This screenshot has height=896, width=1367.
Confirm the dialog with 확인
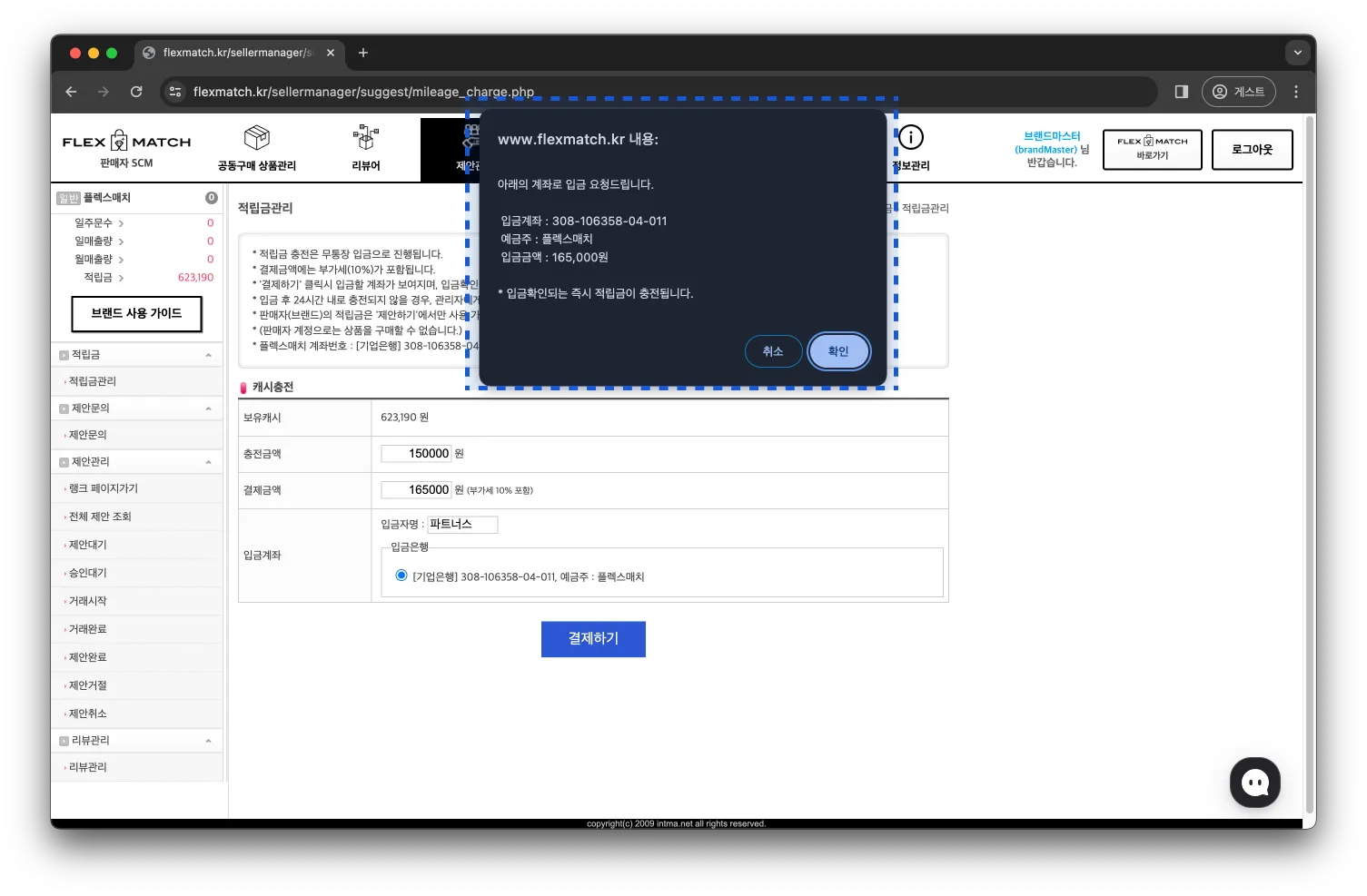pyautogui.click(x=838, y=351)
